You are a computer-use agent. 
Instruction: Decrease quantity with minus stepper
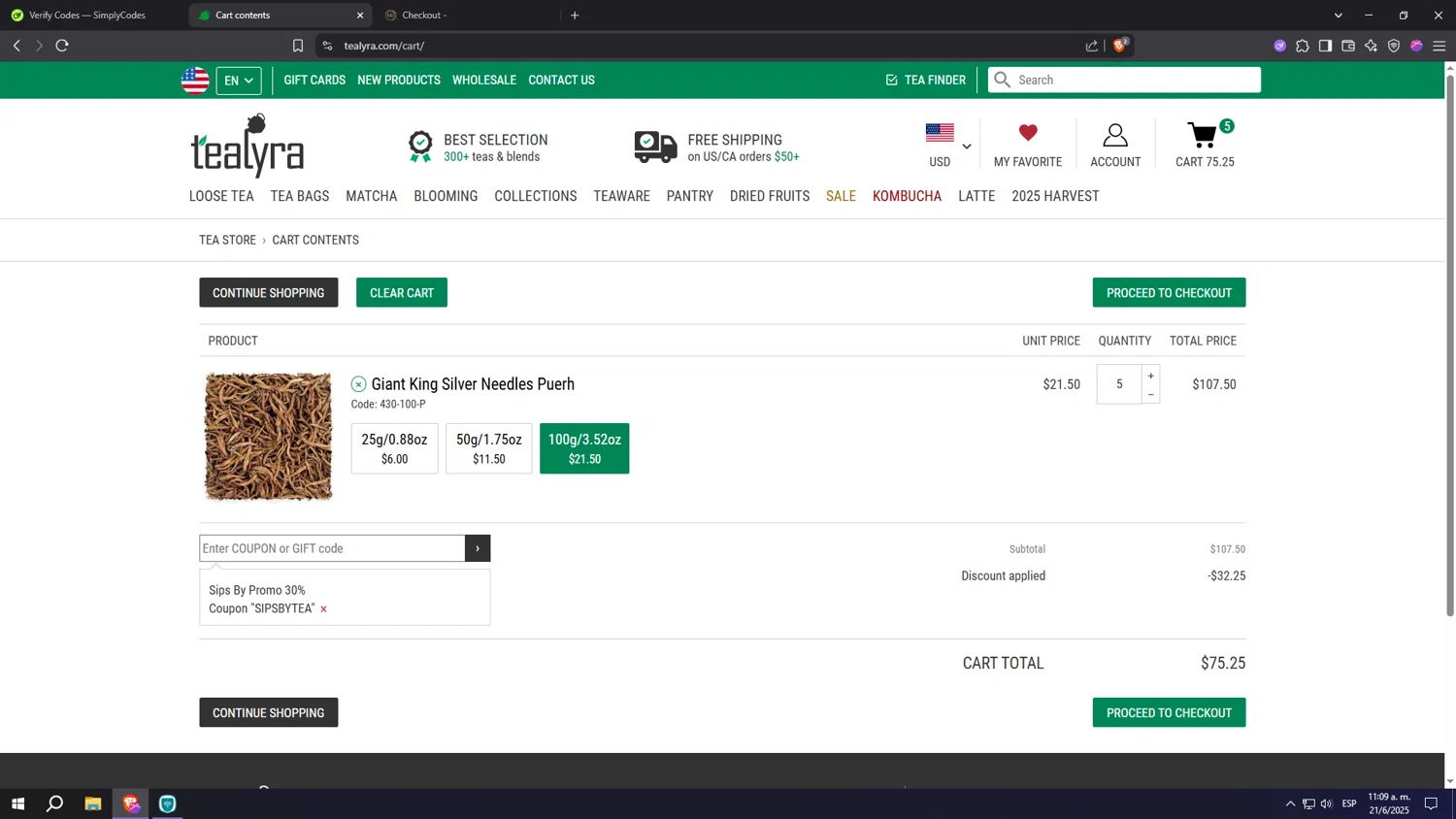pyautogui.click(x=1151, y=394)
